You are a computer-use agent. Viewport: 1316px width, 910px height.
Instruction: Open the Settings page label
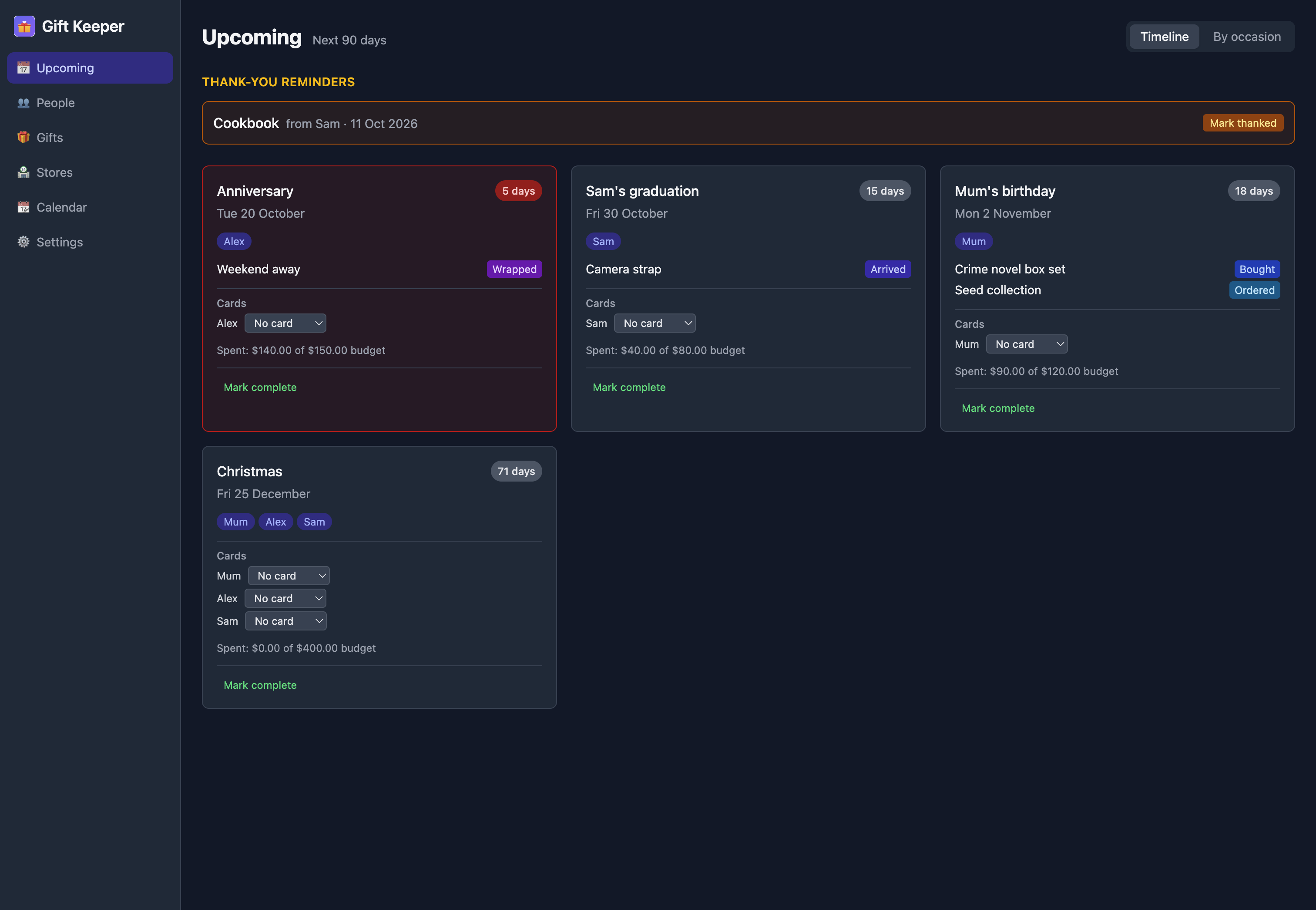60,242
